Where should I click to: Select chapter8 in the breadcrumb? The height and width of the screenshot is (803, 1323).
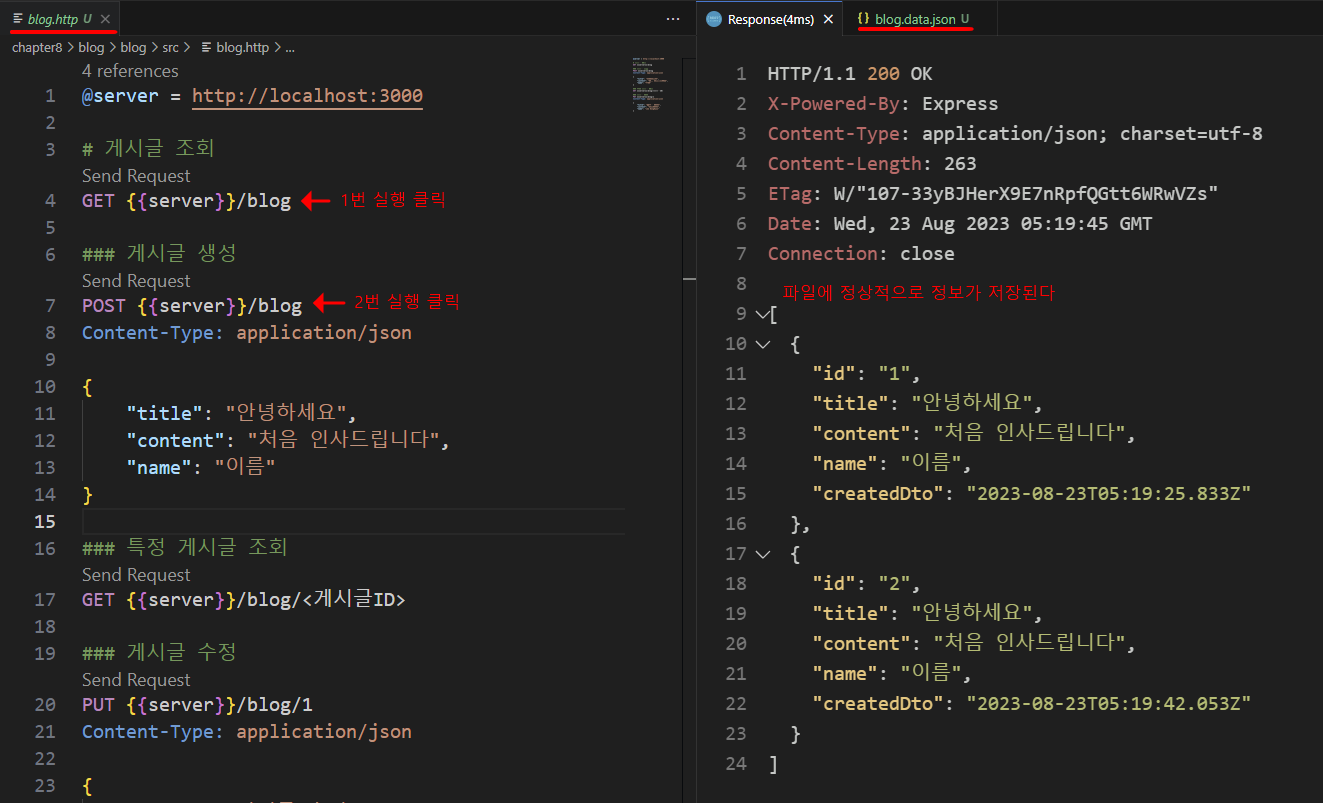[x=38, y=47]
